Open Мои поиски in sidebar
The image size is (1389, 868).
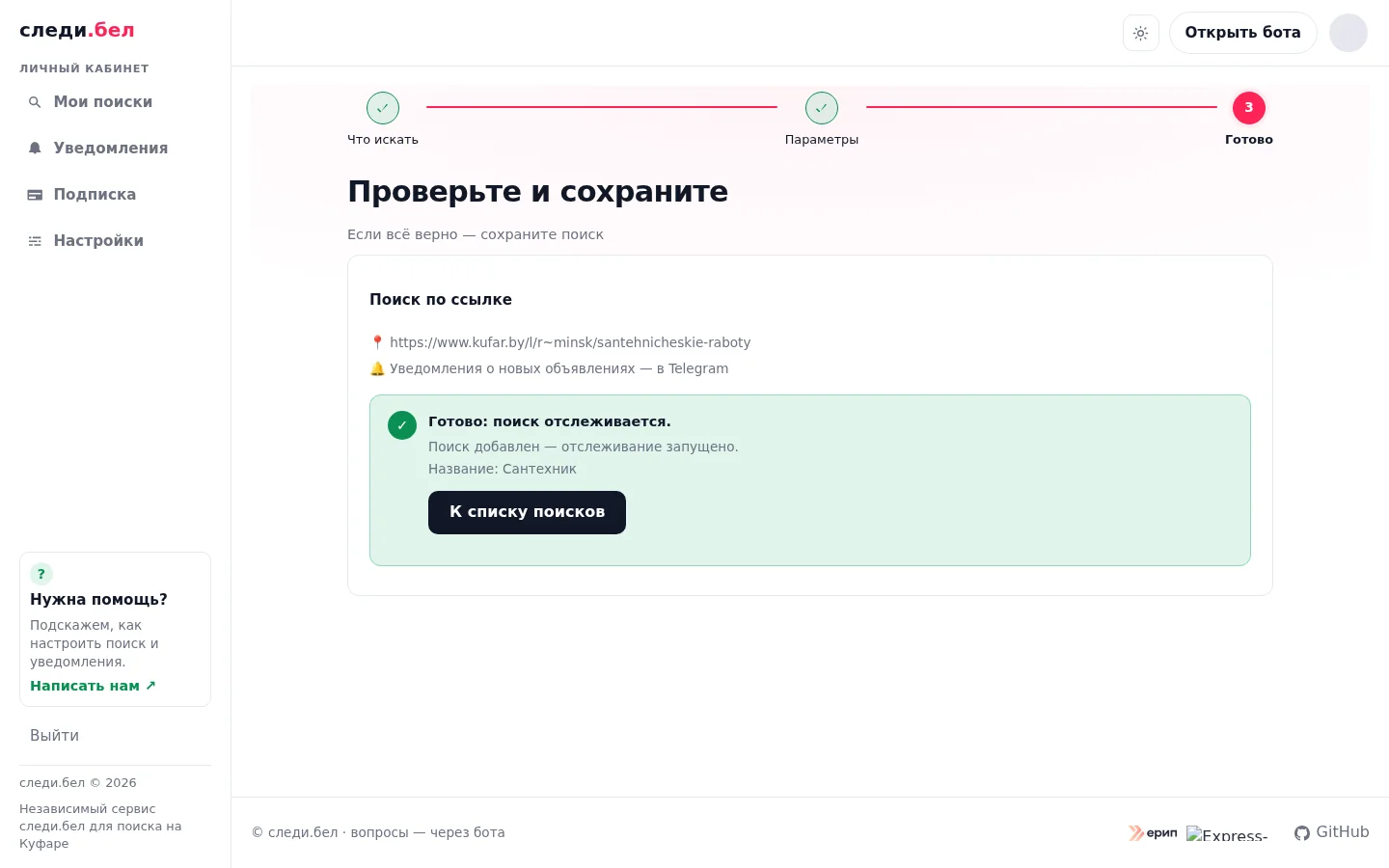pos(115,102)
